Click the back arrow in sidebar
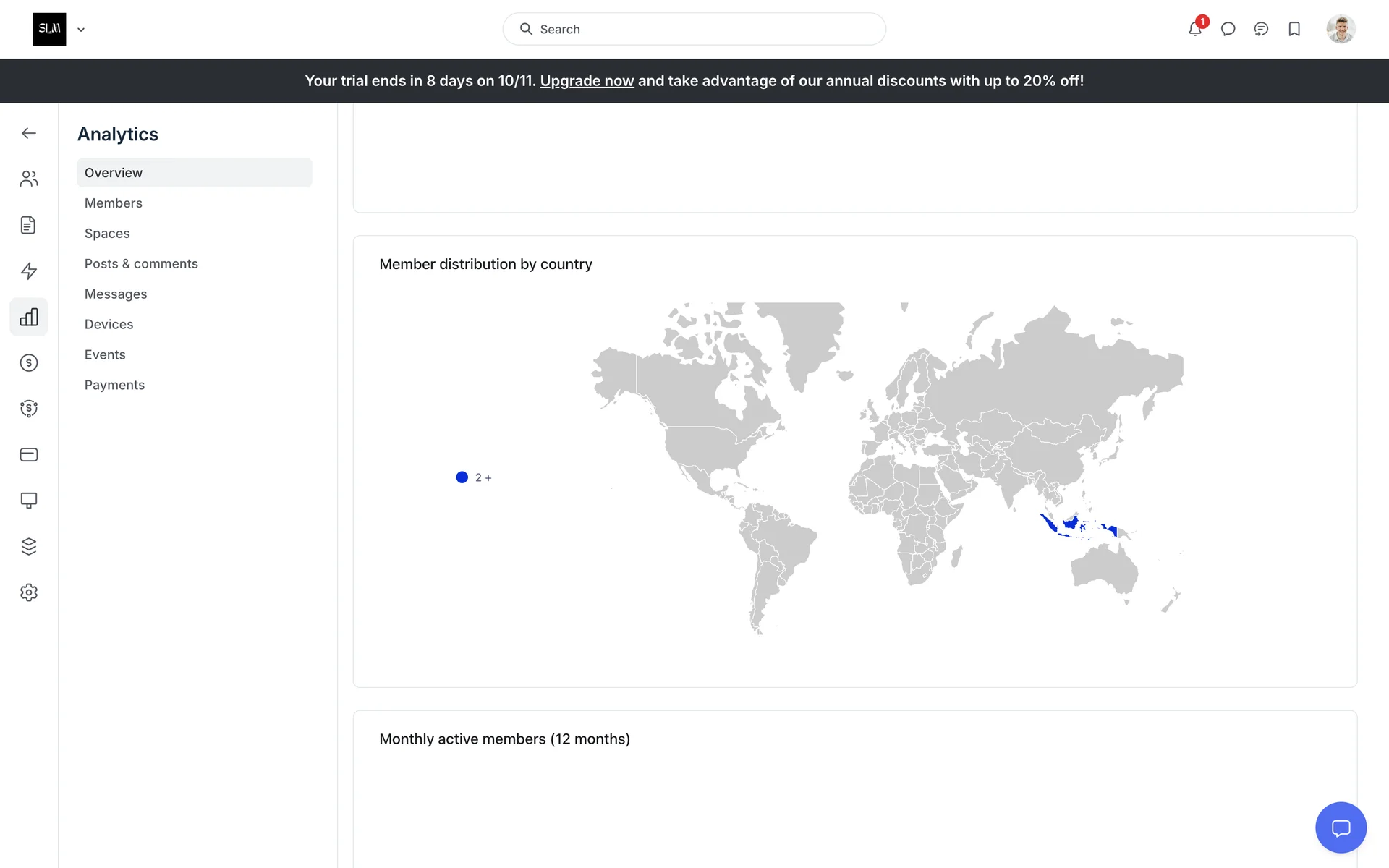1389x868 pixels. click(29, 133)
